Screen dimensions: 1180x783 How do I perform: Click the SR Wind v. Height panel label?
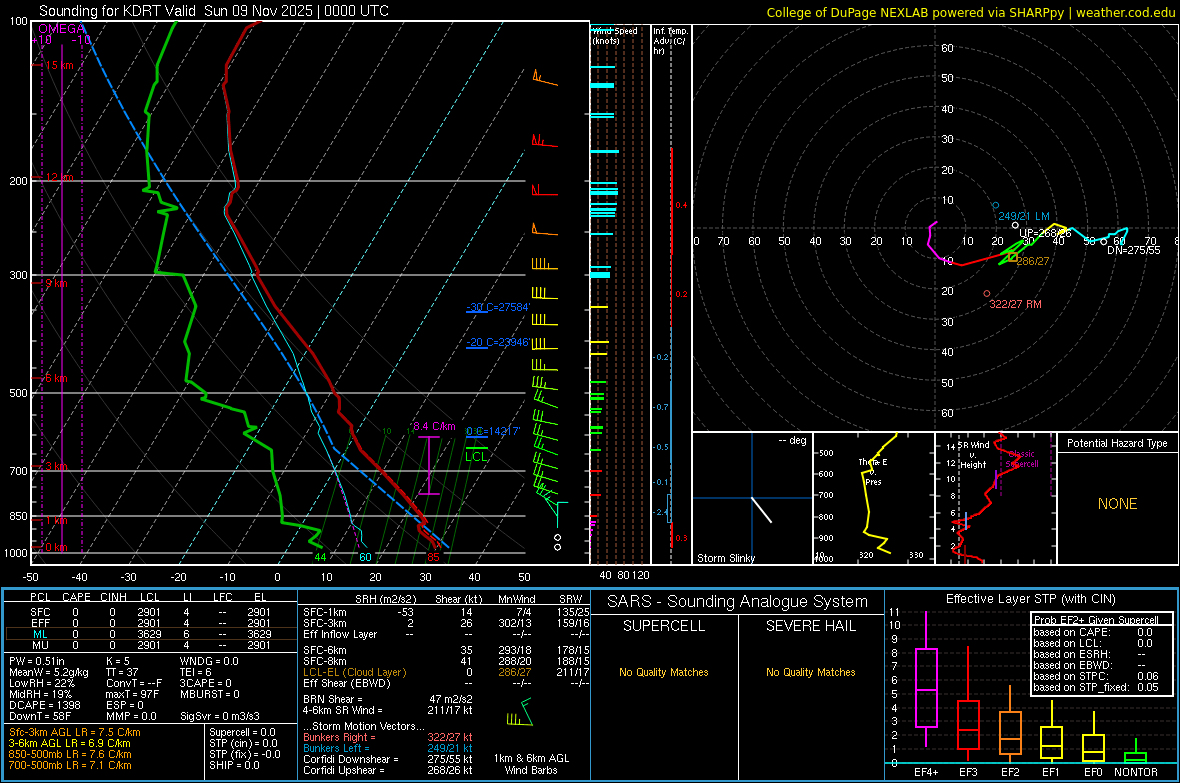[973, 455]
